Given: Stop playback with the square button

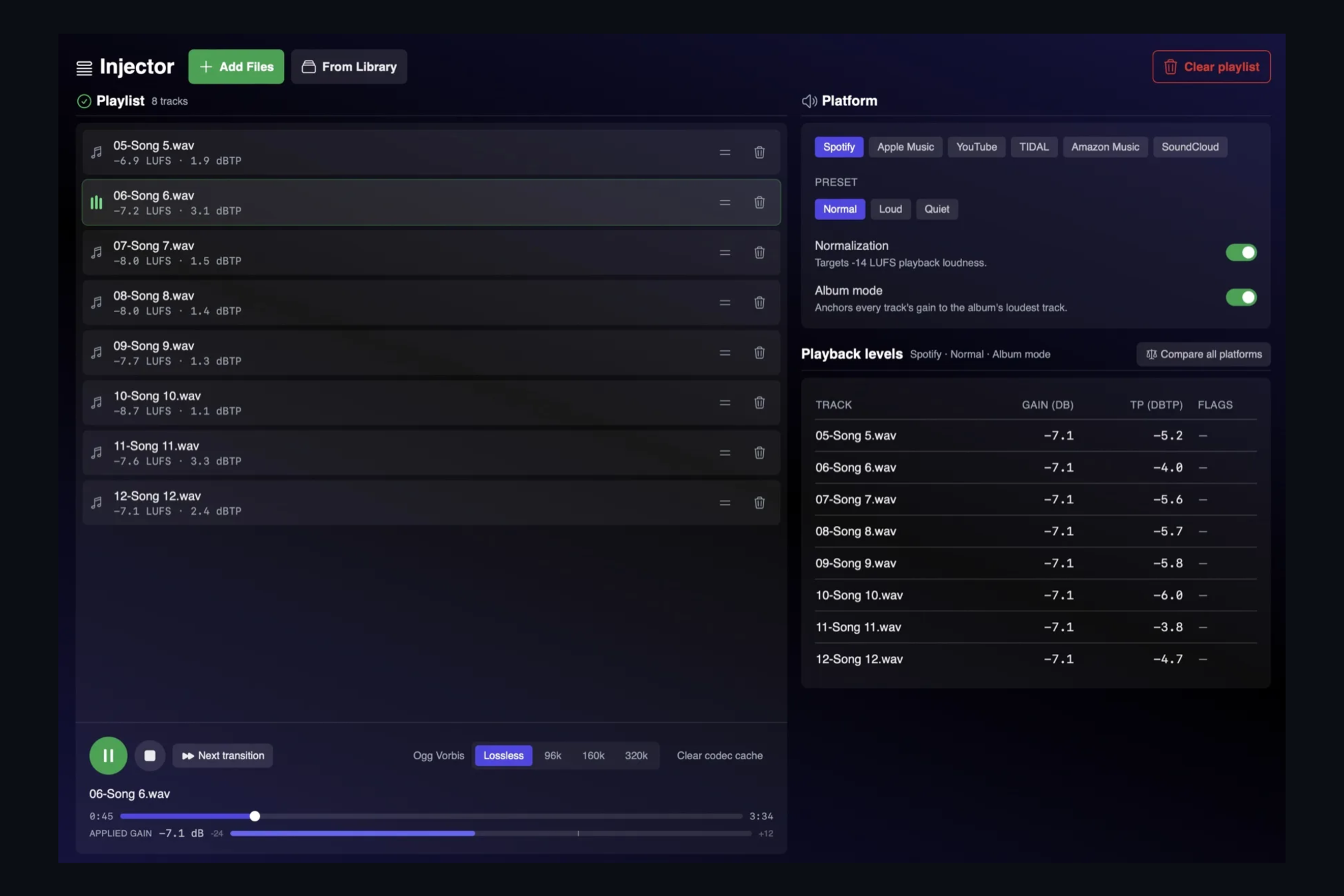Looking at the screenshot, I should 150,755.
